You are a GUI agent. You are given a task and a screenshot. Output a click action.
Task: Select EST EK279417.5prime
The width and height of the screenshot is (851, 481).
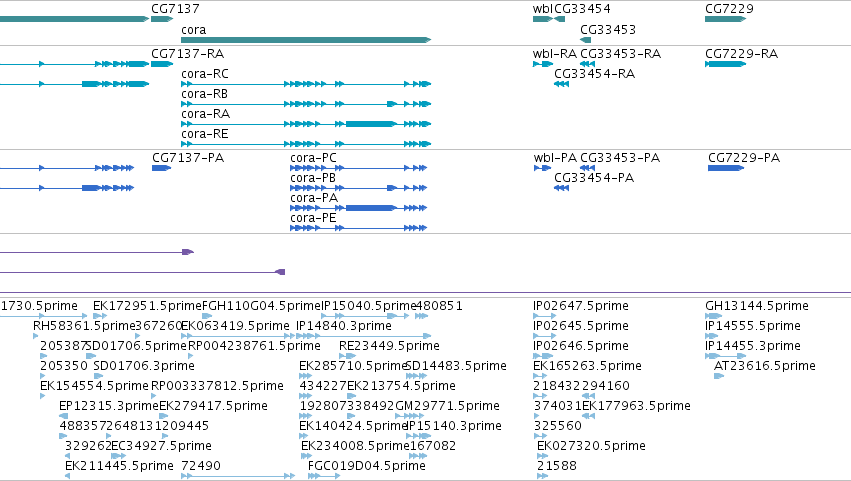coord(213,407)
